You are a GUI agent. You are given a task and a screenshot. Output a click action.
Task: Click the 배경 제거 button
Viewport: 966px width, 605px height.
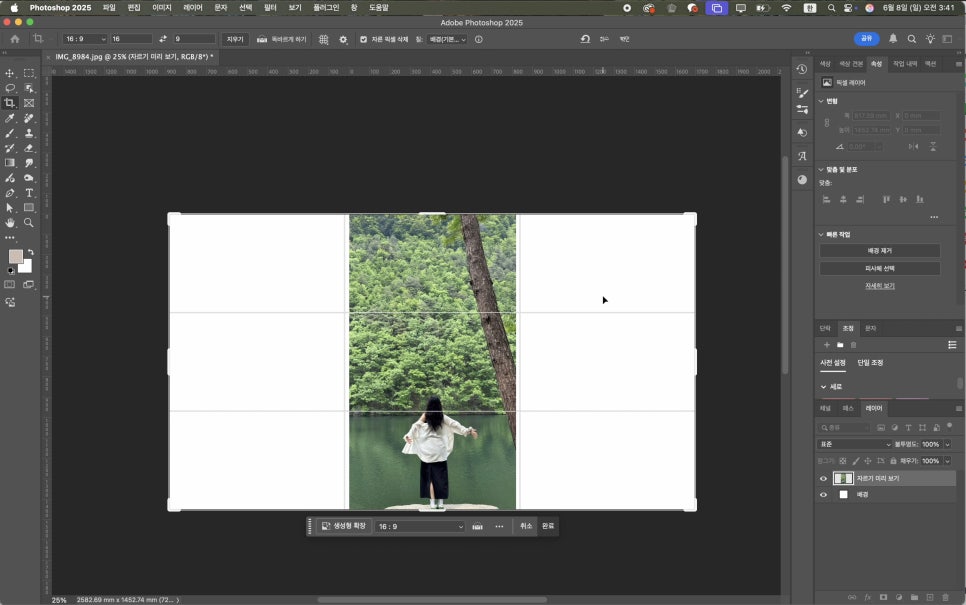[880, 251]
